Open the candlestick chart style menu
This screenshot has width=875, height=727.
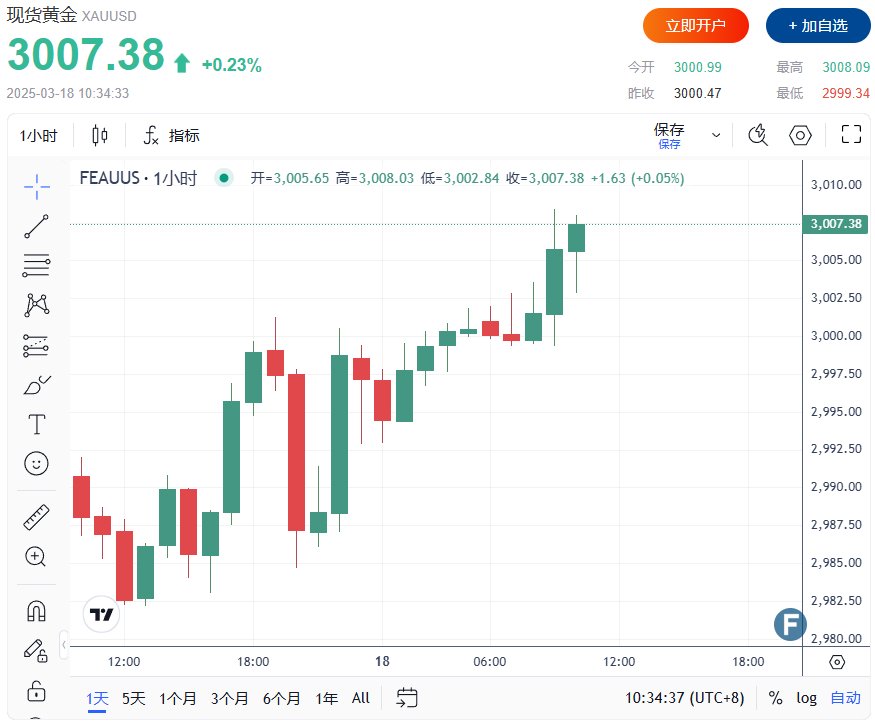[100, 136]
